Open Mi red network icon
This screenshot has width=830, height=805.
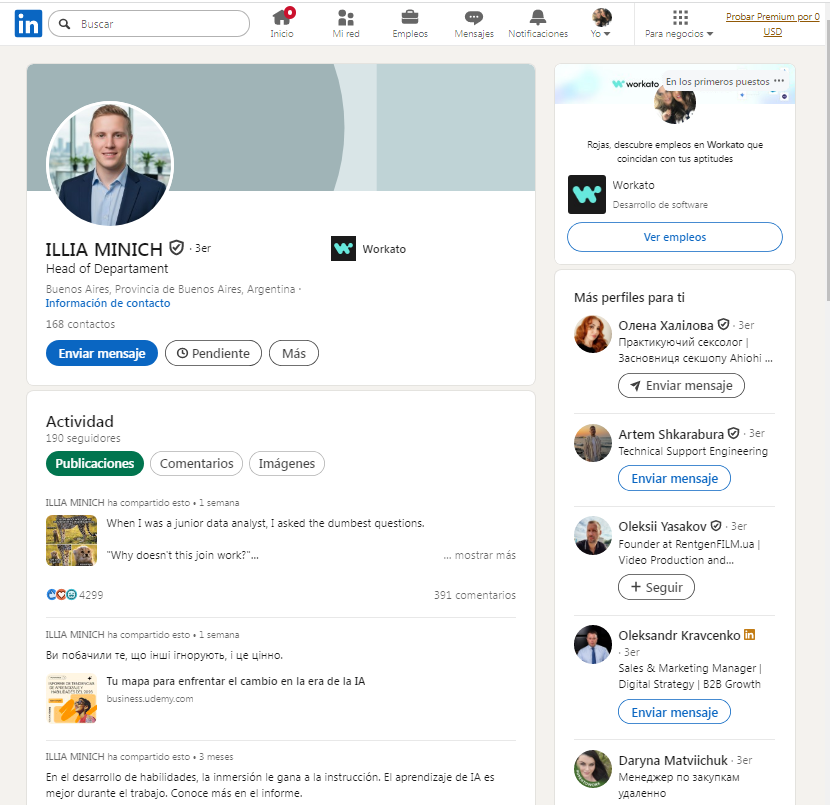(346, 18)
